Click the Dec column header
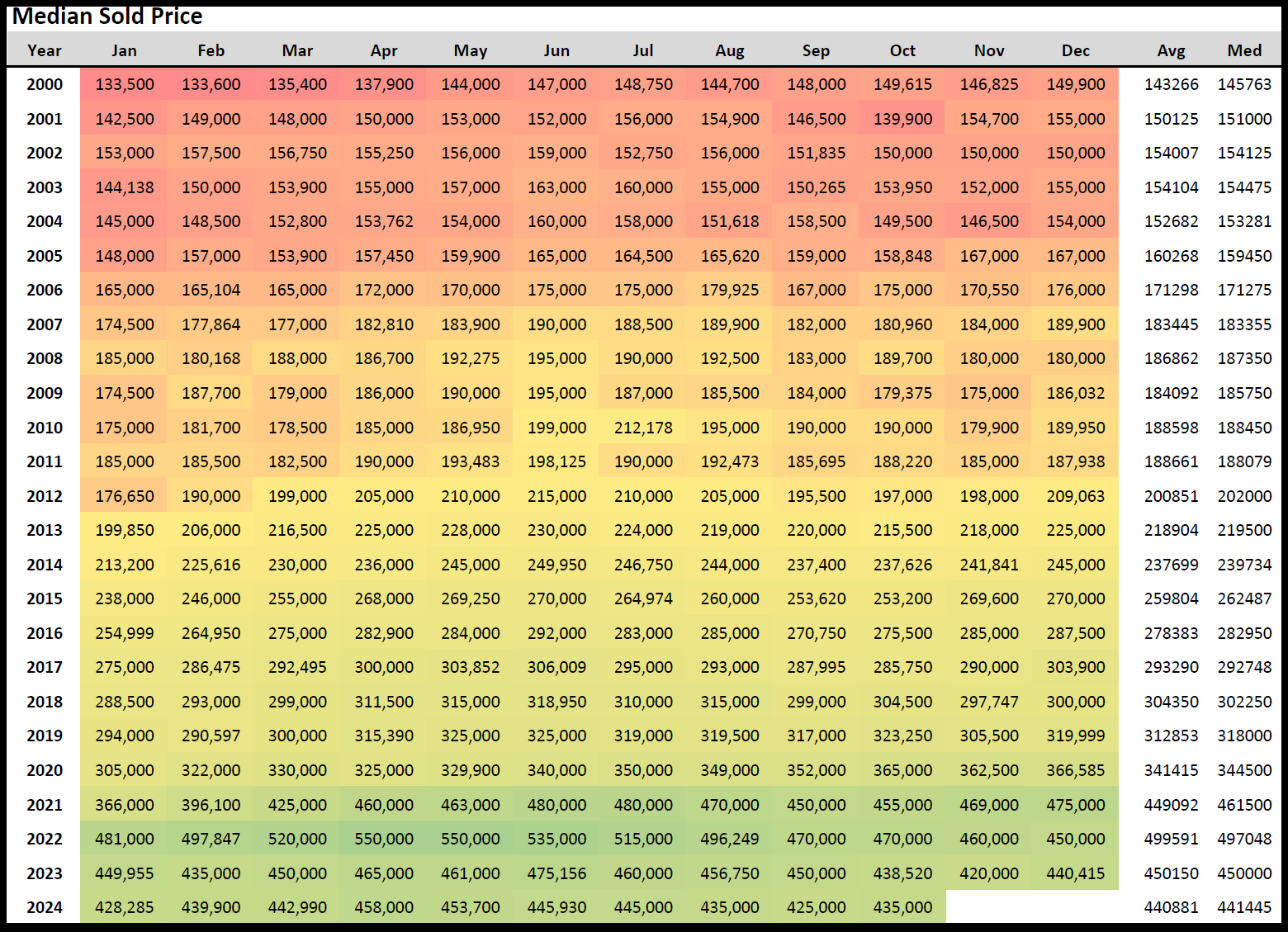The width and height of the screenshot is (1288, 932). 1075,50
